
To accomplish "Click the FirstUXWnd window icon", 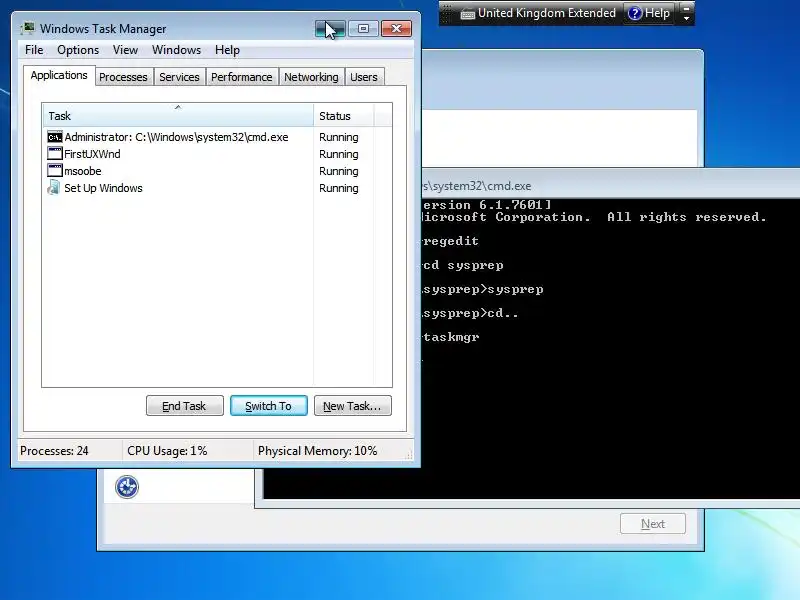I will [55, 154].
